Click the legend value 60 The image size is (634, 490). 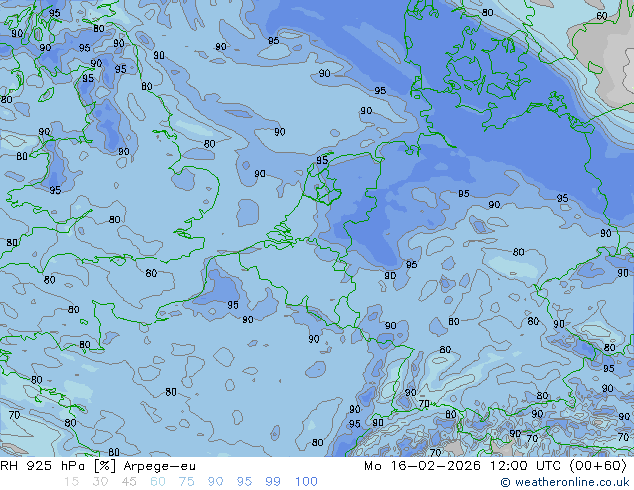tap(158, 482)
